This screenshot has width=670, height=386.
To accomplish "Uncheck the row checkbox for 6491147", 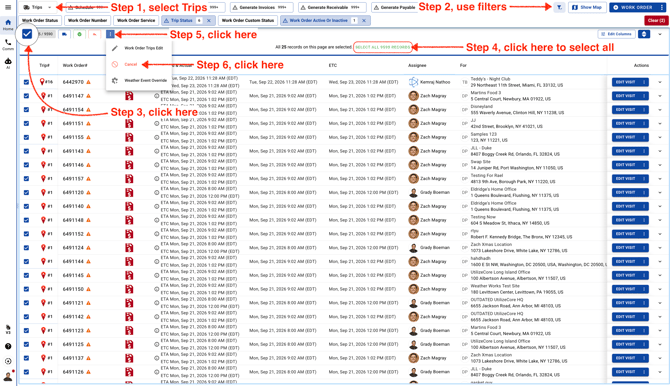I will (x=26, y=96).
